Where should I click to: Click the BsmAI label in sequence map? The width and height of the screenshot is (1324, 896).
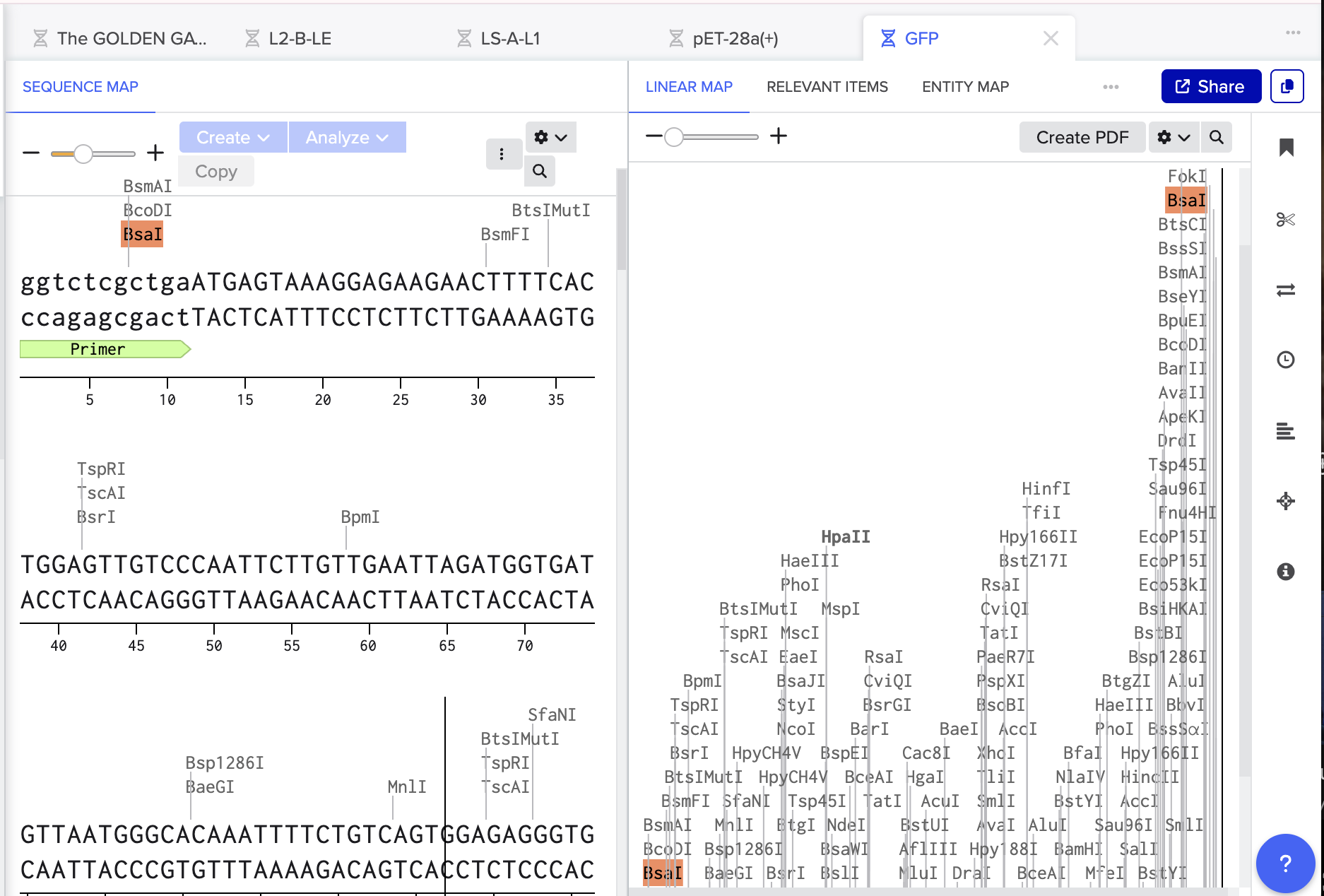click(x=148, y=186)
